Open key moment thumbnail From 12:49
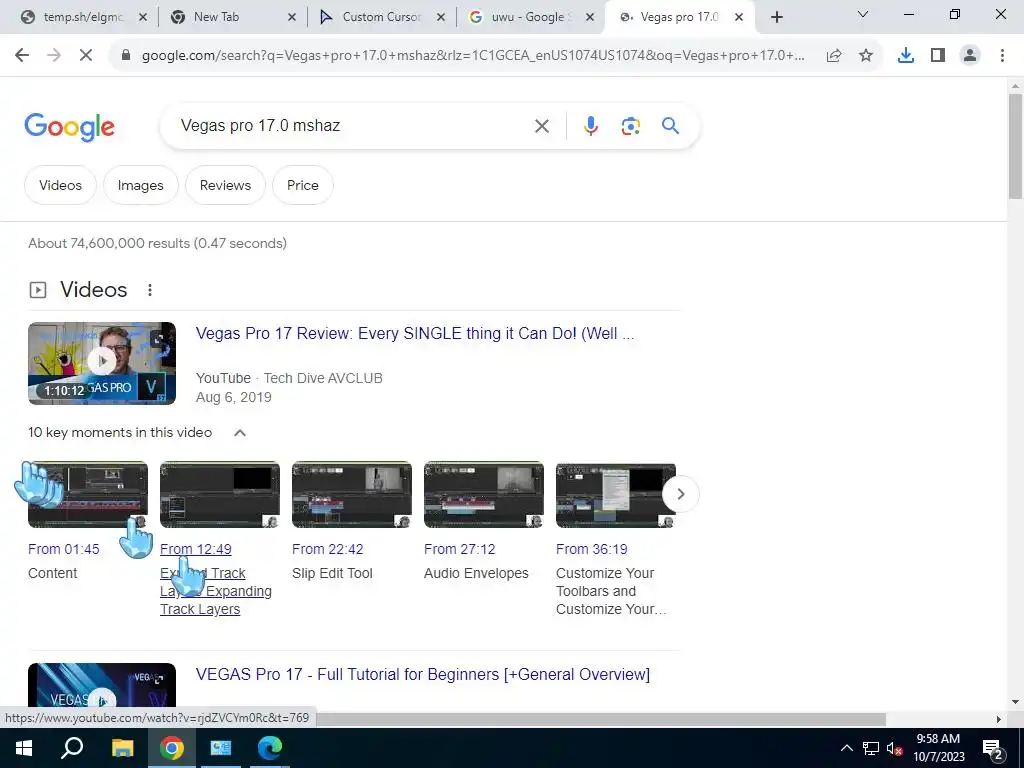1024x768 pixels. click(219, 494)
